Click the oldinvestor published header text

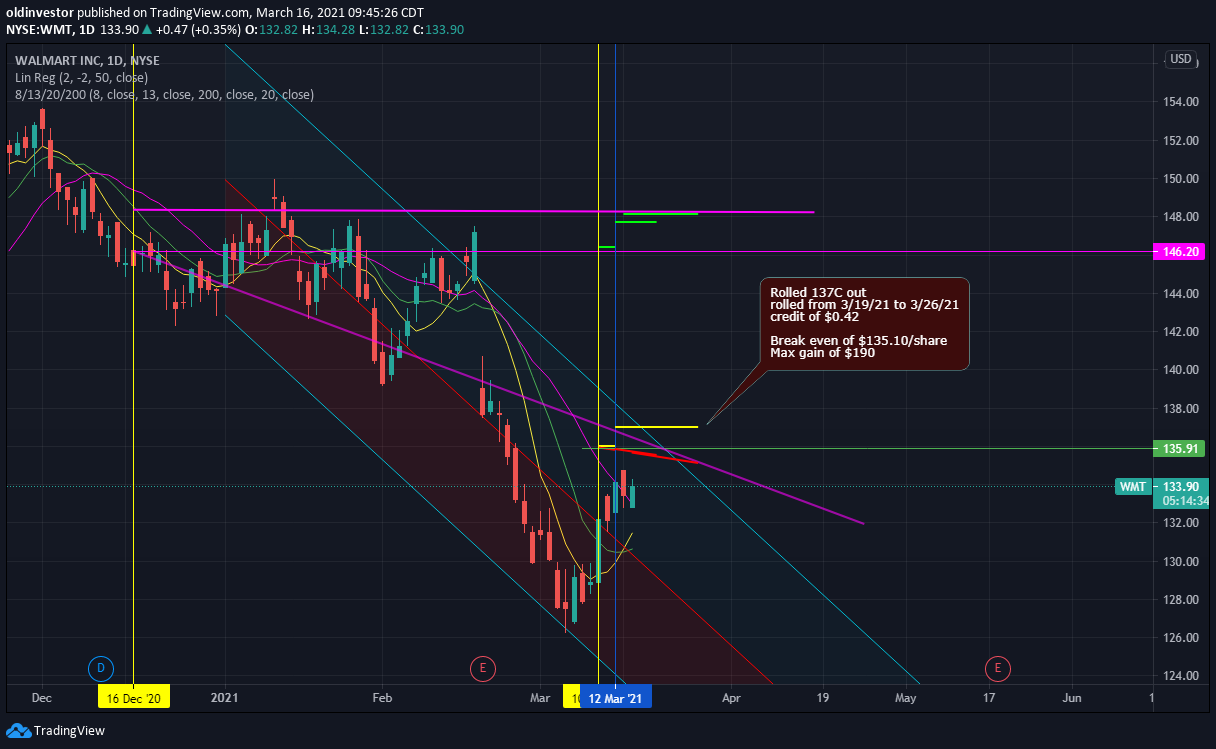215,12
